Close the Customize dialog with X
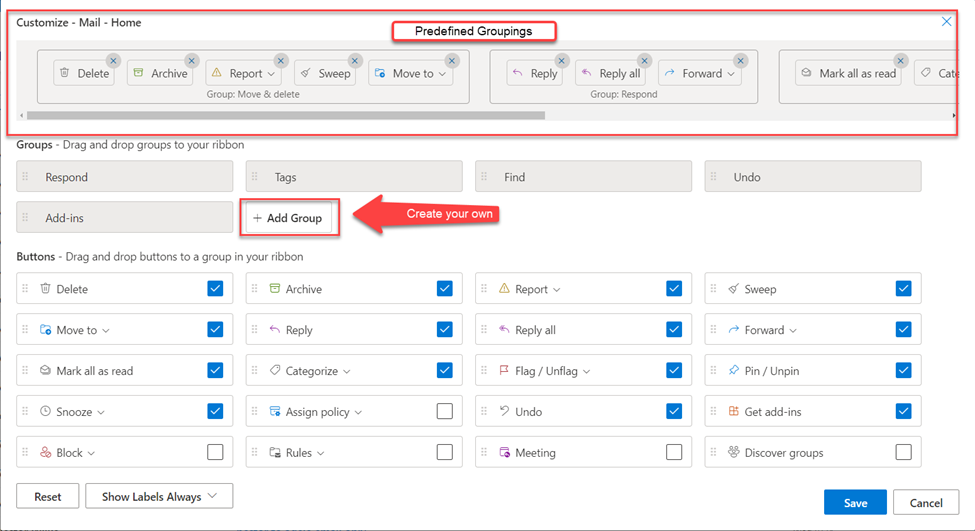The height and width of the screenshot is (531, 975). [x=946, y=22]
